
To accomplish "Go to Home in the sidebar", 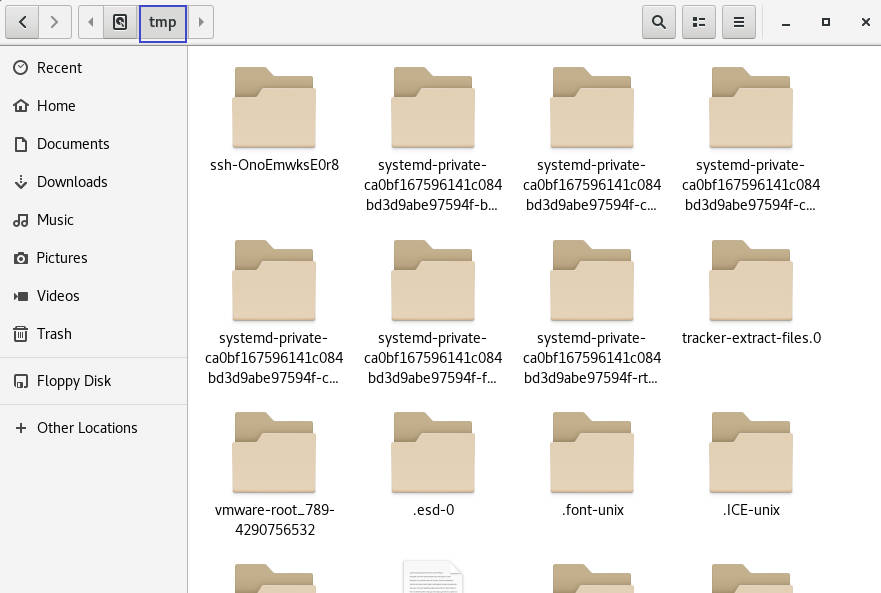I will pyautogui.click(x=94, y=106).
